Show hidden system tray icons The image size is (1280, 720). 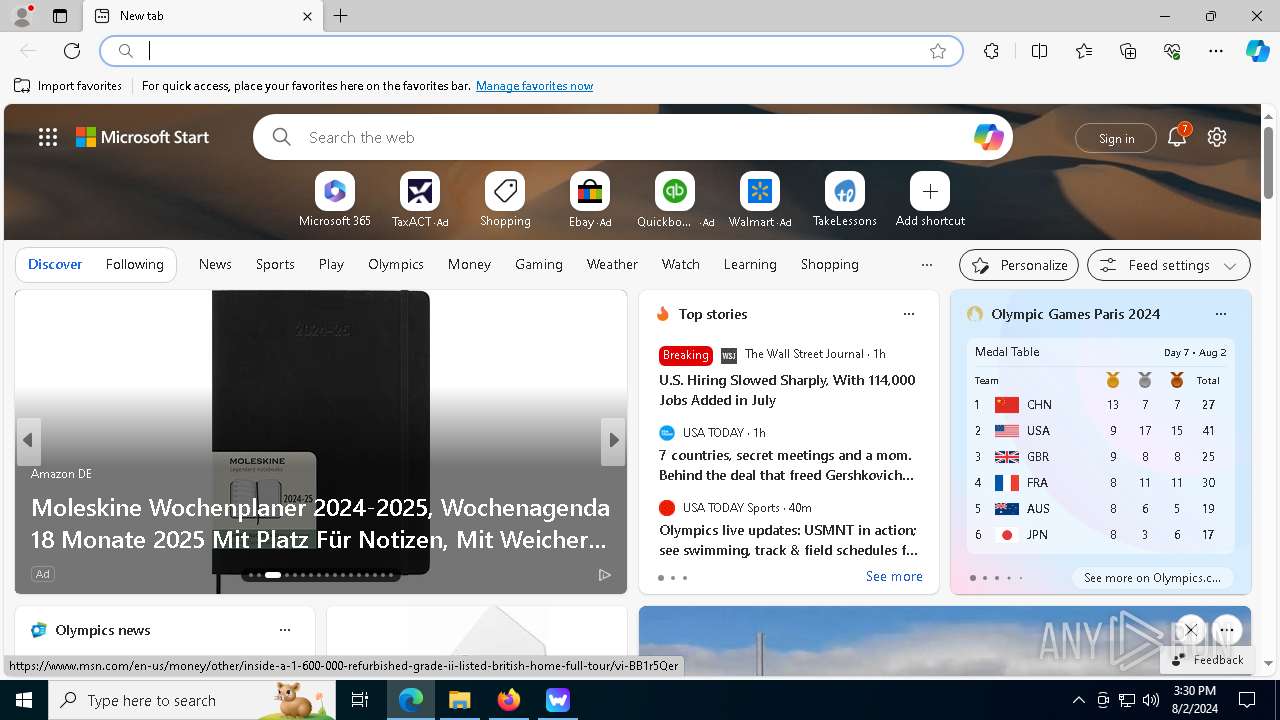click(1078, 700)
